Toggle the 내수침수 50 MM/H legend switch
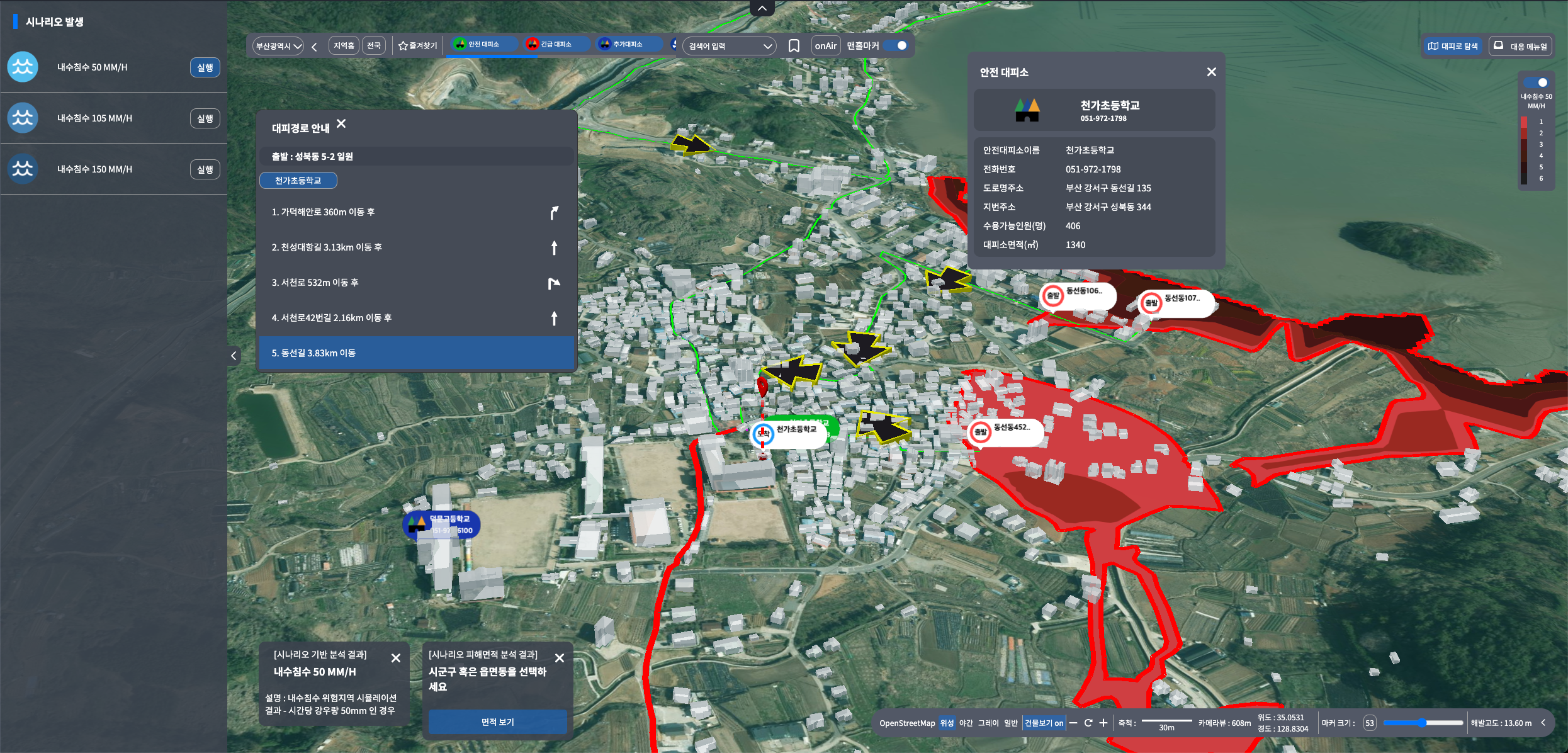Image resolution: width=1568 pixels, height=753 pixels. click(1535, 82)
